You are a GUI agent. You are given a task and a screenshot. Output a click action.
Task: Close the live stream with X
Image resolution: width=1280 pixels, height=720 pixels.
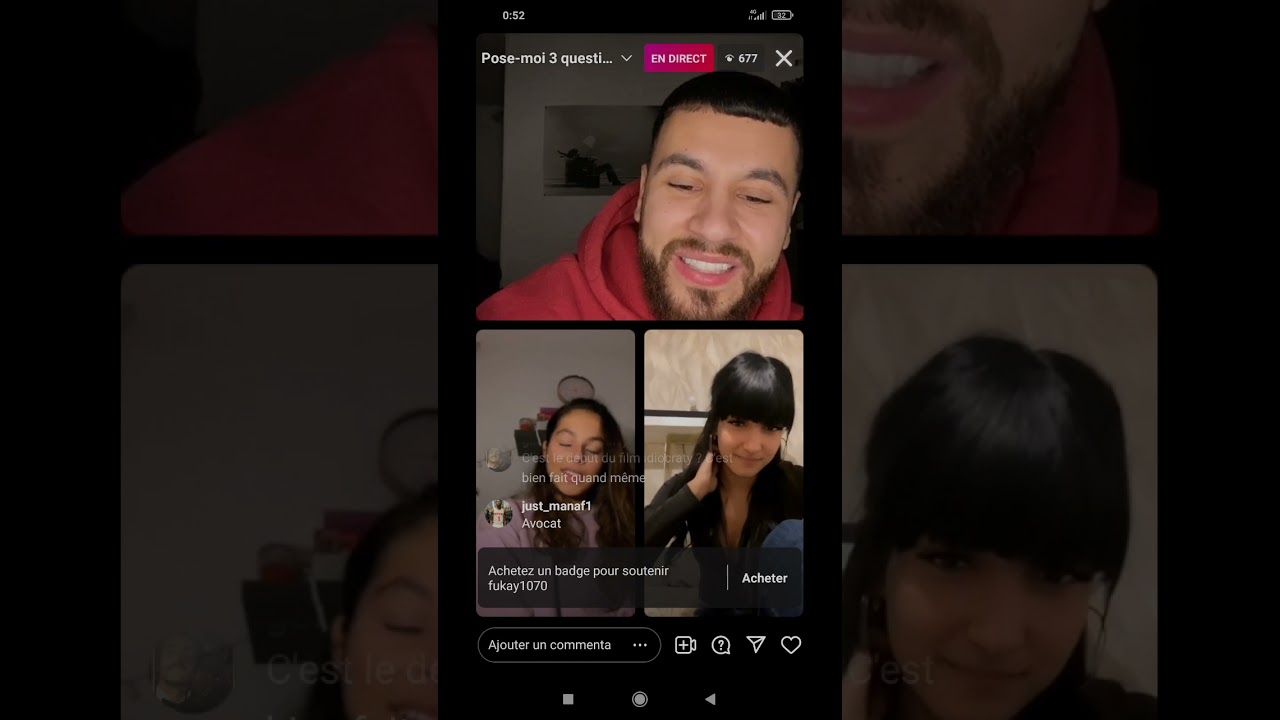pyautogui.click(x=784, y=58)
